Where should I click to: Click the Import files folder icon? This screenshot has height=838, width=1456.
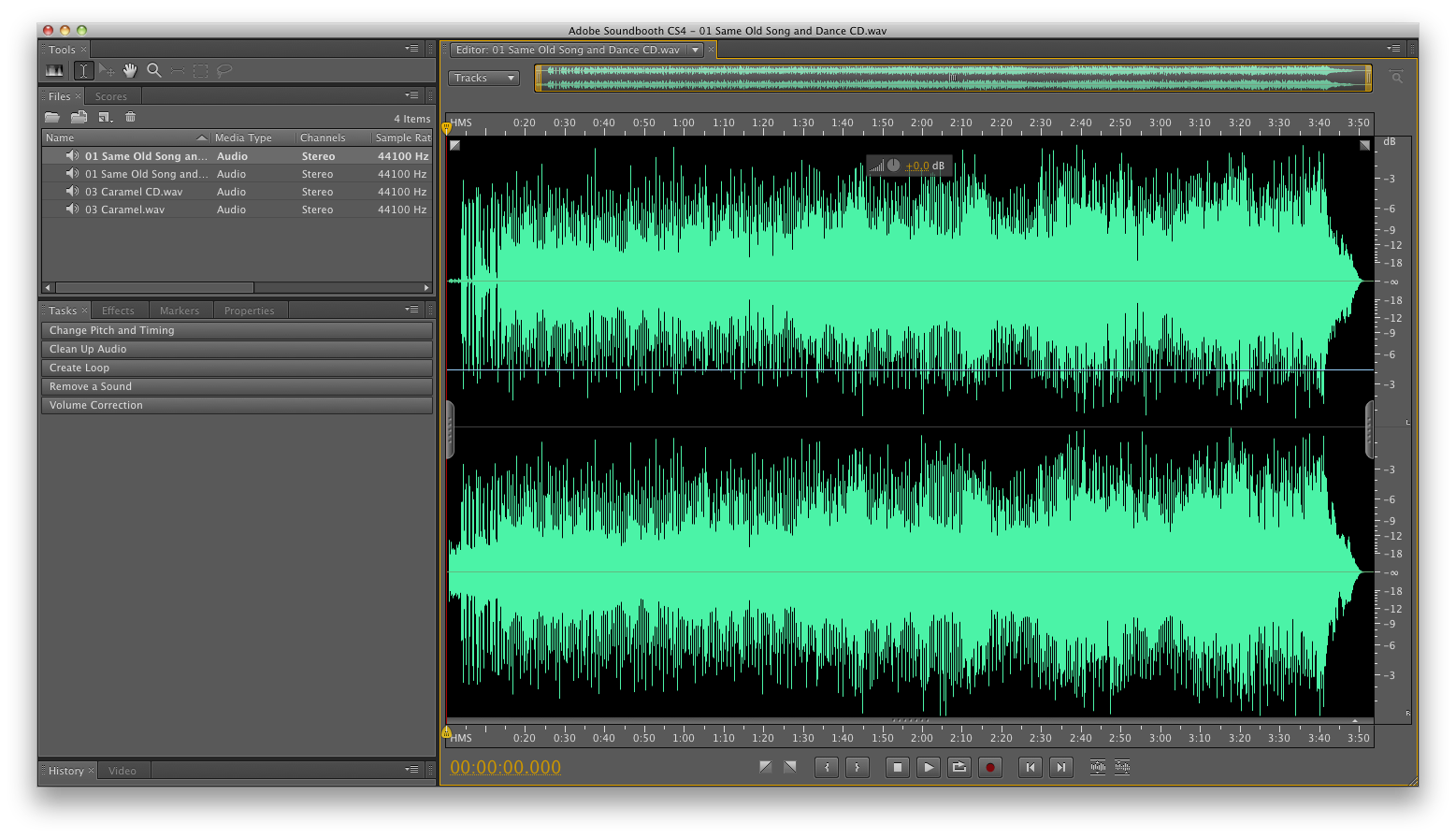tap(79, 117)
